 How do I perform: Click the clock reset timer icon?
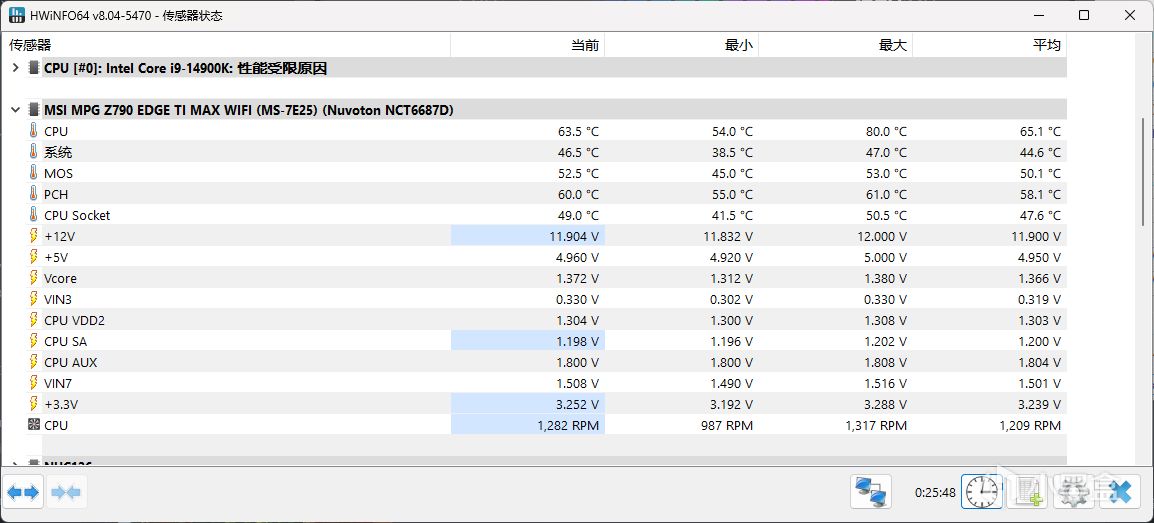point(982,492)
